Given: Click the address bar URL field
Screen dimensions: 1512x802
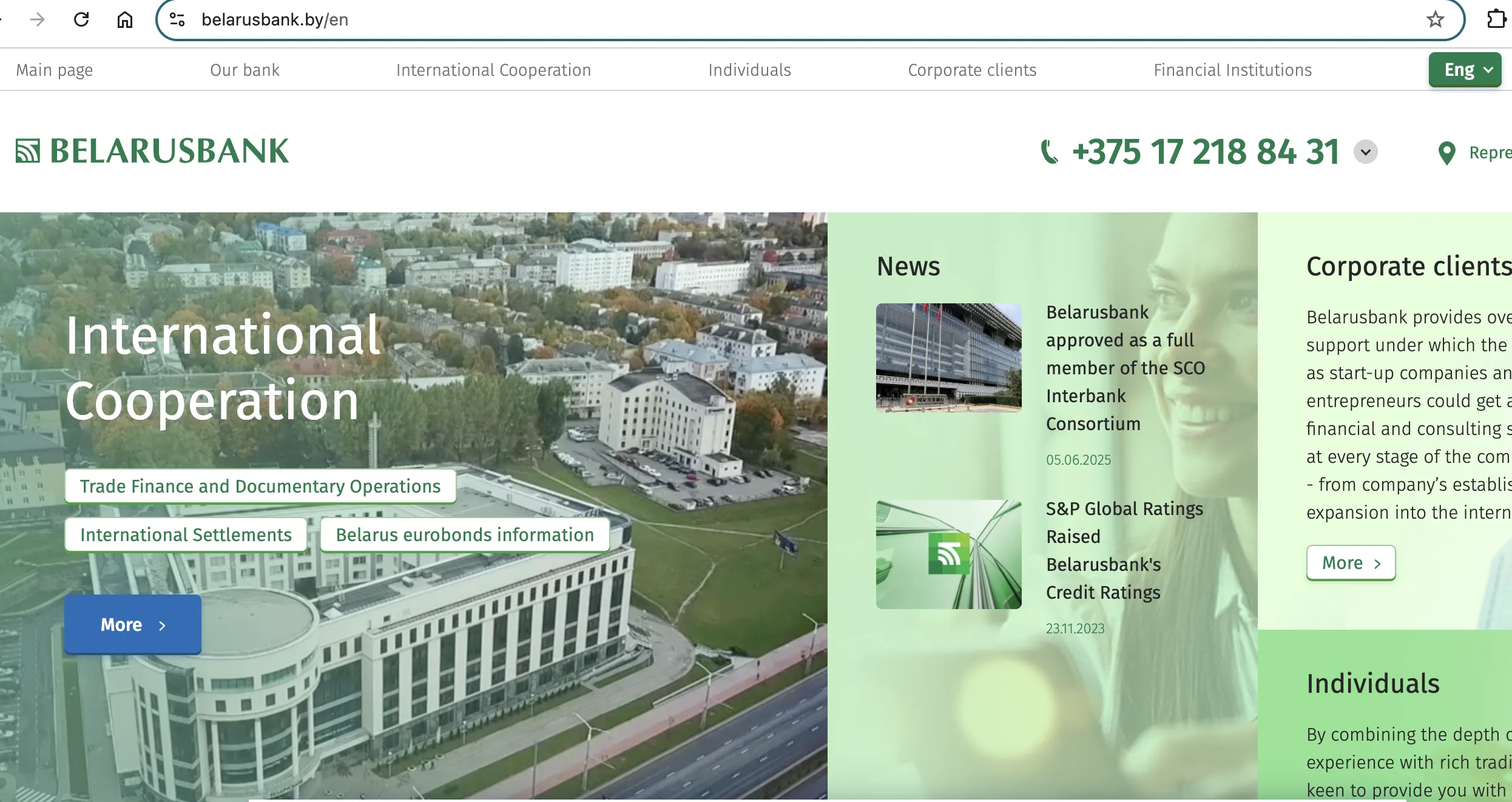Looking at the screenshot, I should (x=810, y=19).
